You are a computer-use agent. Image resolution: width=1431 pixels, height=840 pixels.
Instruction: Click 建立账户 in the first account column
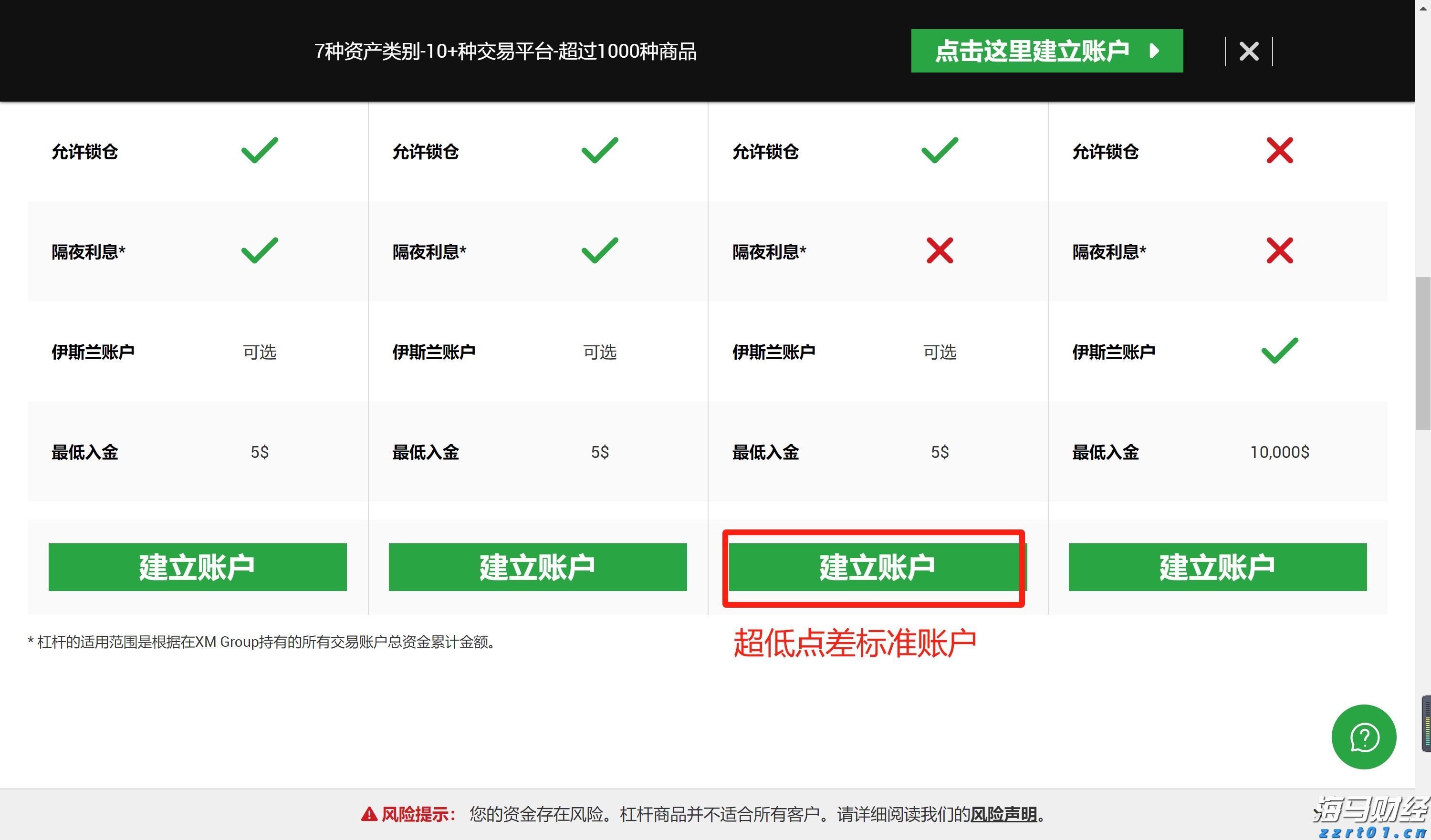click(198, 567)
